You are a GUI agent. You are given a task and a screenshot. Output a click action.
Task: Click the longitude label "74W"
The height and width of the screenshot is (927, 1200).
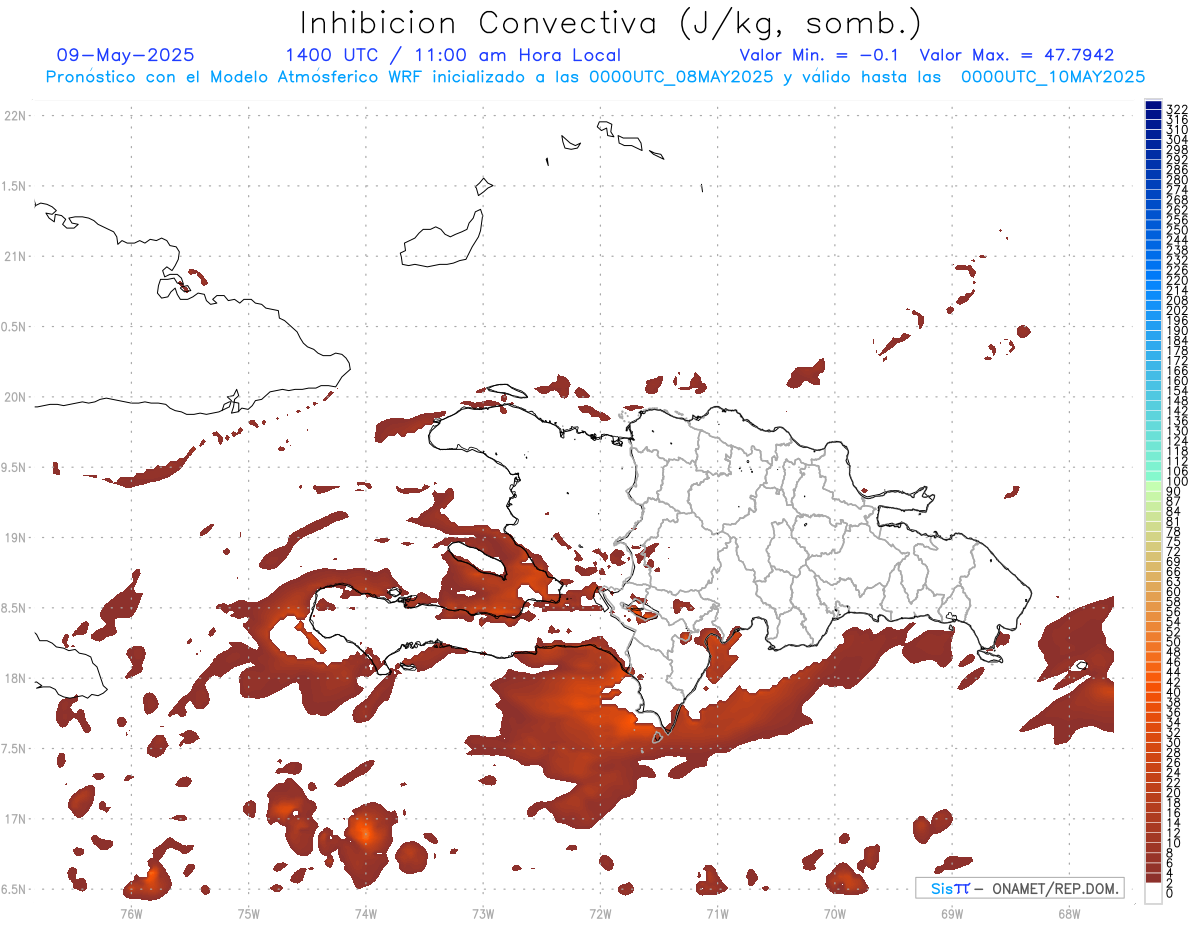click(x=365, y=913)
